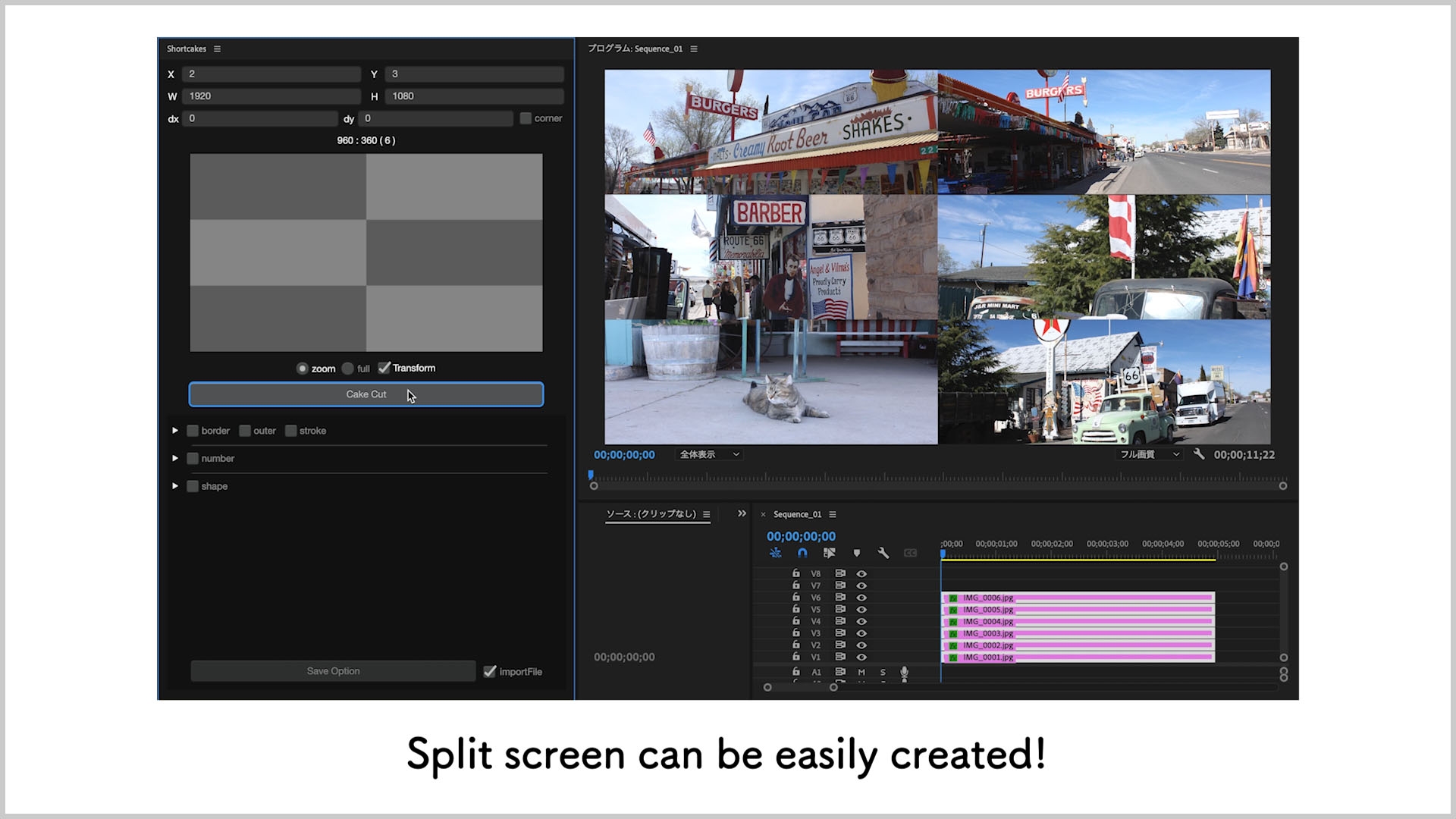Enable the Transform checkbox in Shortcakes panel
1456x819 pixels.
tap(385, 368)
